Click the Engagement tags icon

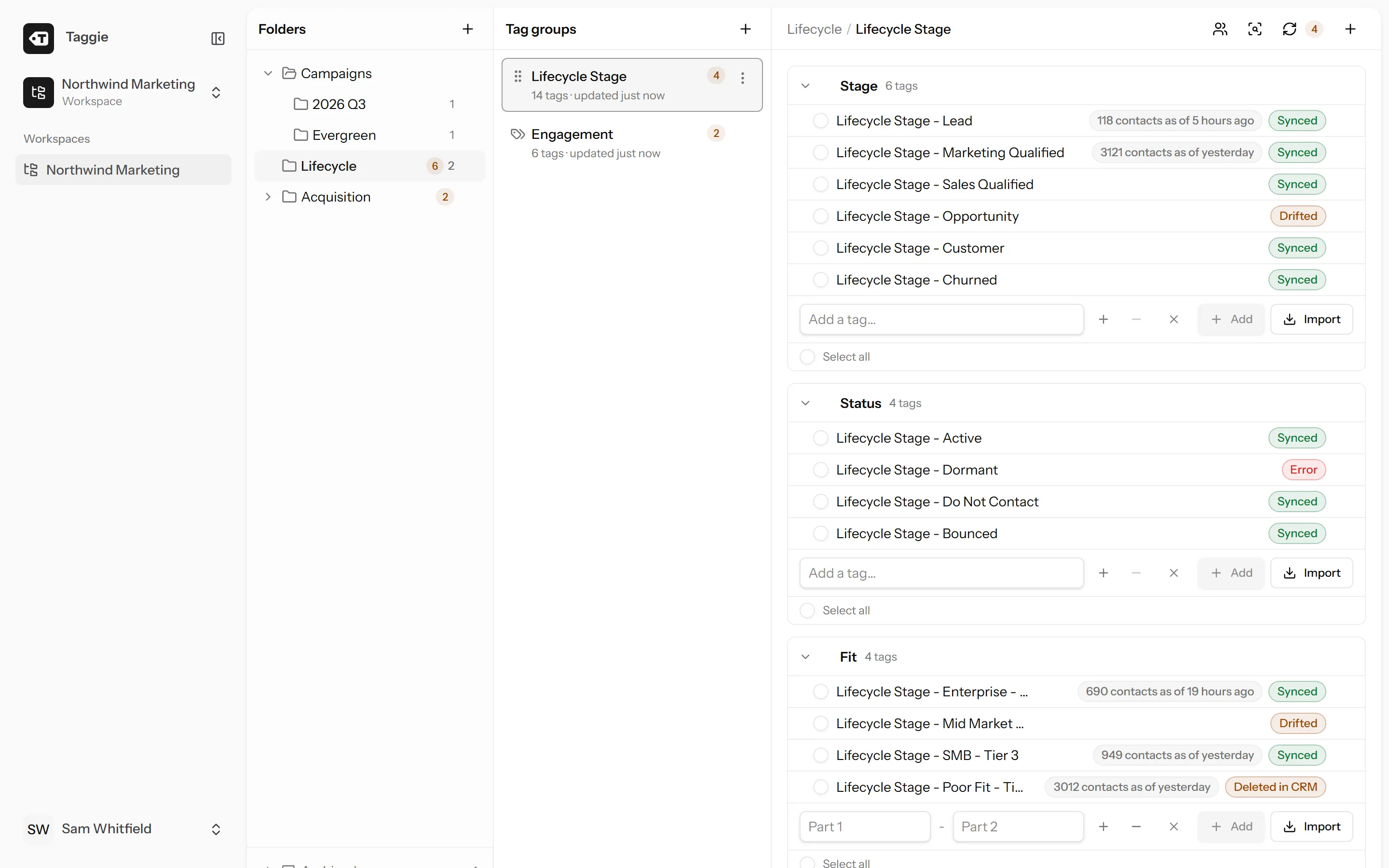point(517,135)
